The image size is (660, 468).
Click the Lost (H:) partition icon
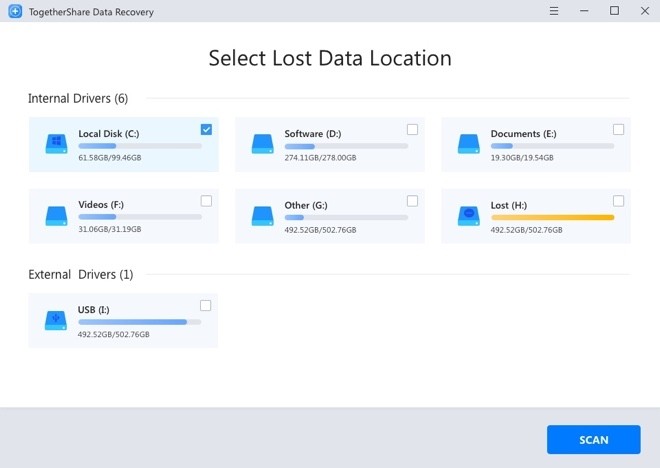click(x=468, y=214)
